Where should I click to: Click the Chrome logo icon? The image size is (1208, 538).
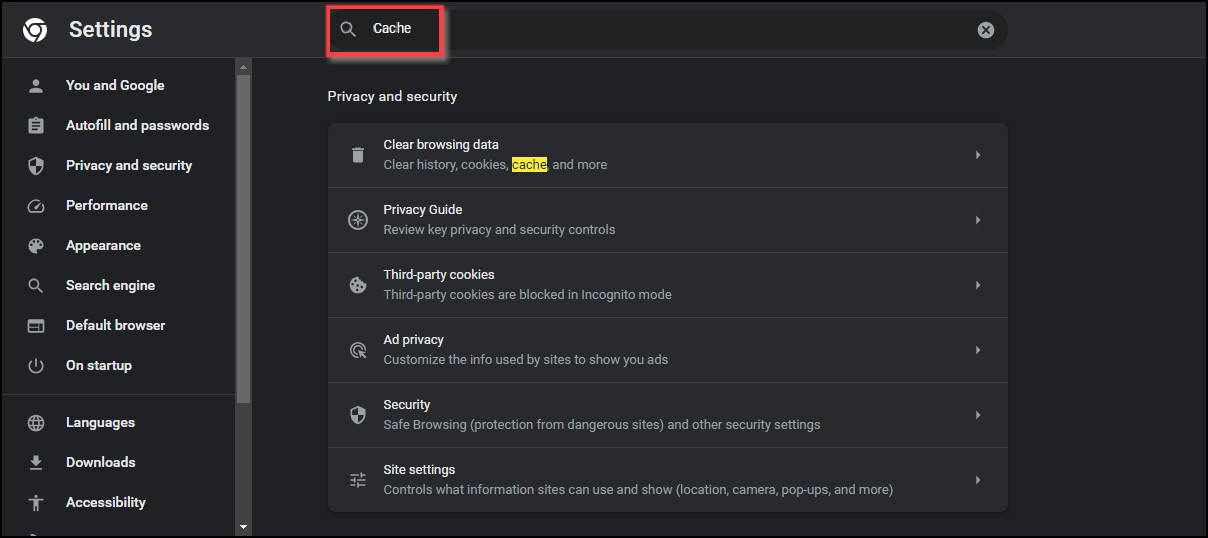coord(35,30)
